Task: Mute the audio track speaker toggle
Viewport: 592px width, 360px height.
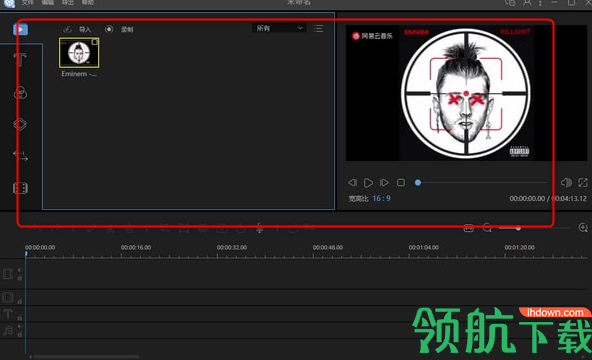Action: (19, 327)
